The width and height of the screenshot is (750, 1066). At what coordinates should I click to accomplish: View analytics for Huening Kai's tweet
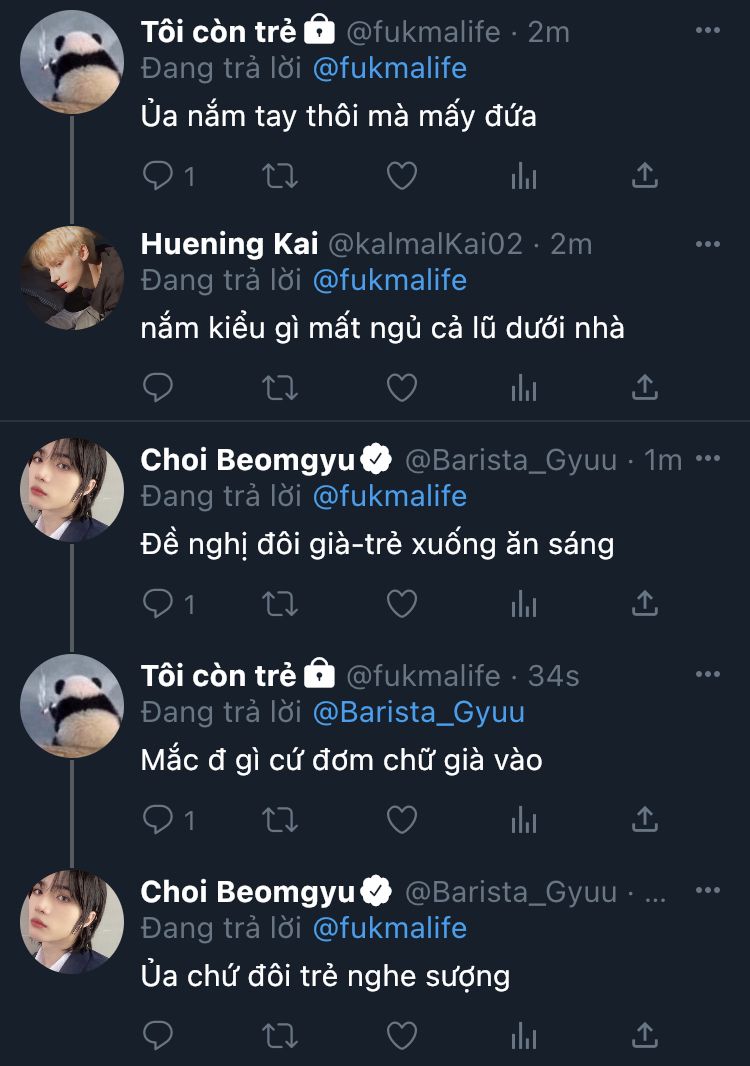523,387
